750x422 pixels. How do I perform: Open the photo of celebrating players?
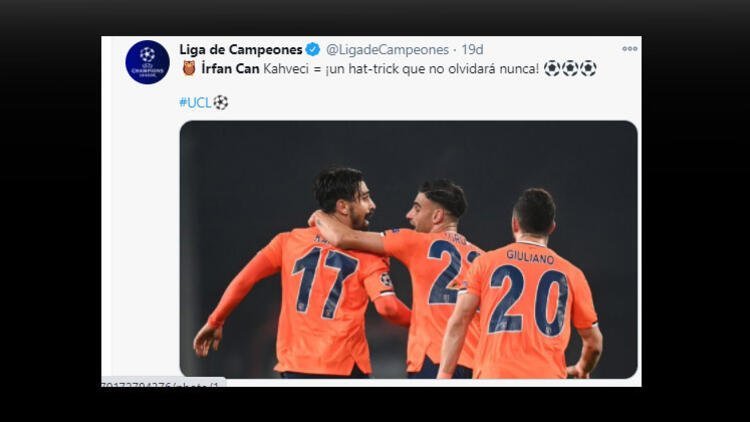coord(408,249)
